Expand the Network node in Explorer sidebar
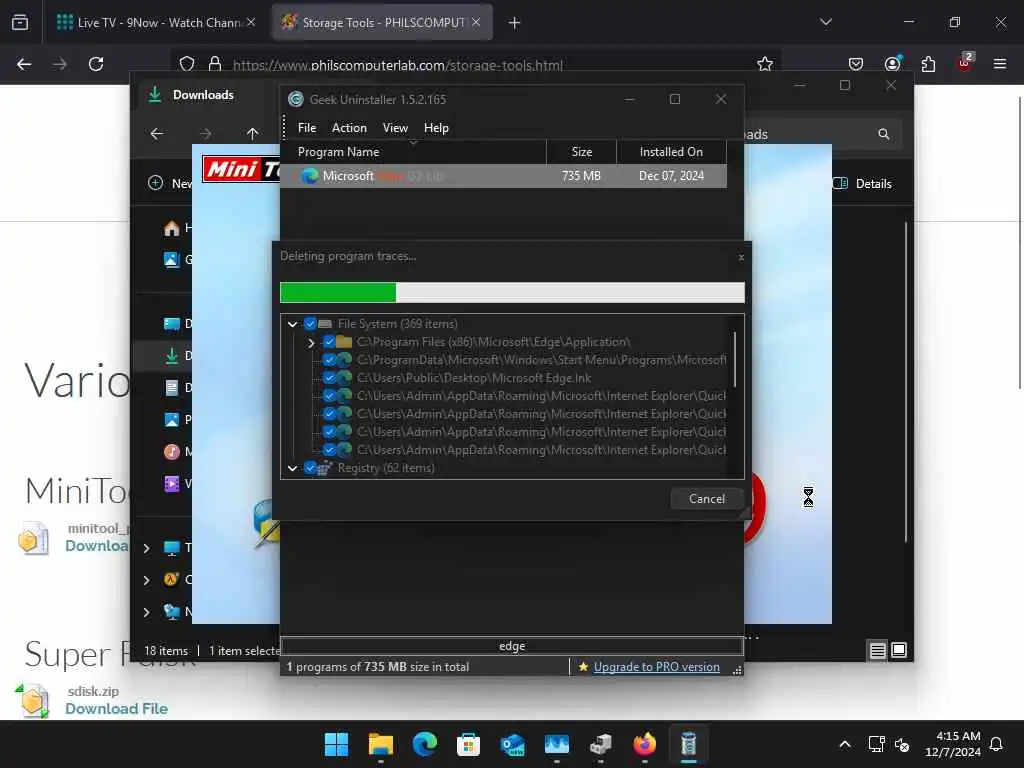 coord(146,612)
